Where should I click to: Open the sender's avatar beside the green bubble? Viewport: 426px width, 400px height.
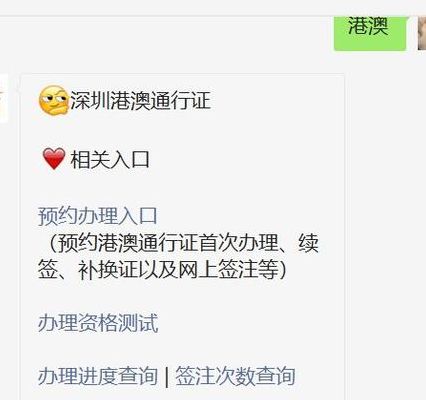(x=422, y=33)
